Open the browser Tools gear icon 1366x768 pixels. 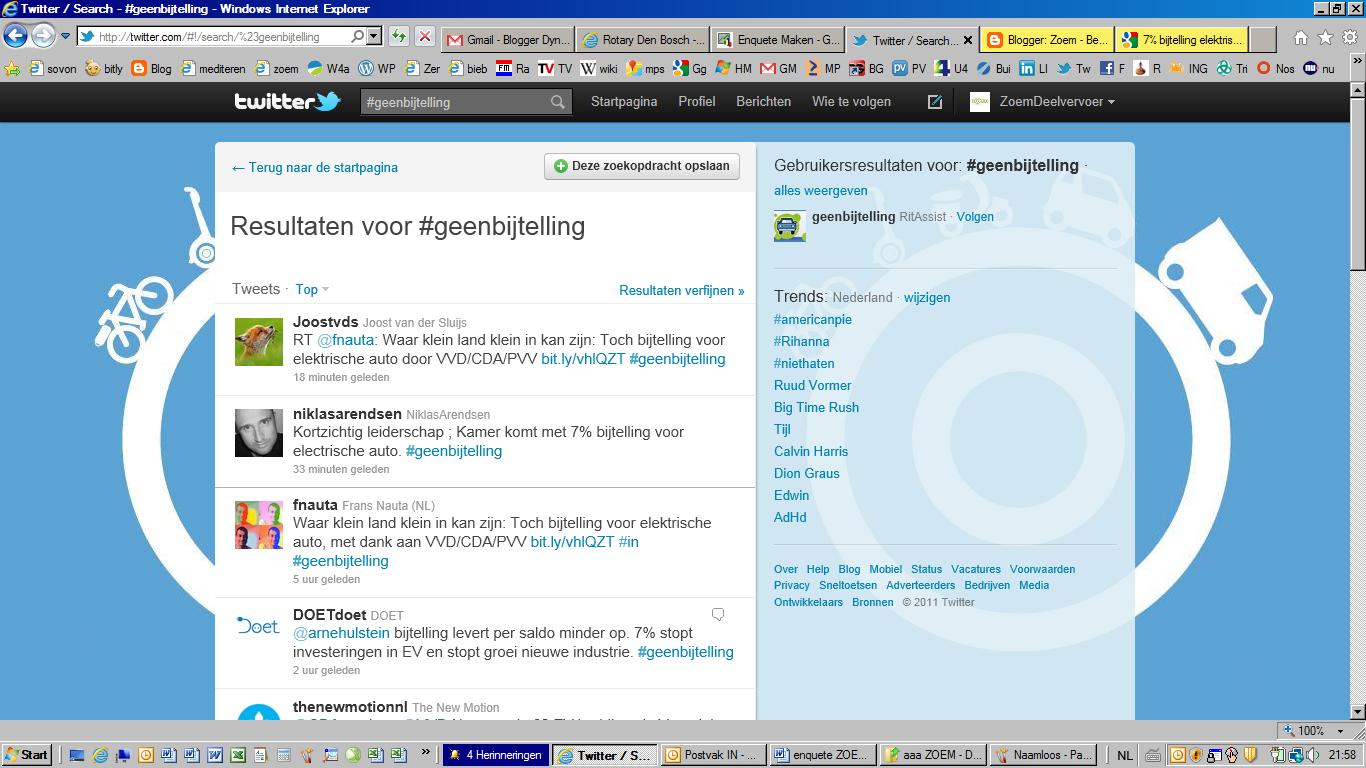1350,38
